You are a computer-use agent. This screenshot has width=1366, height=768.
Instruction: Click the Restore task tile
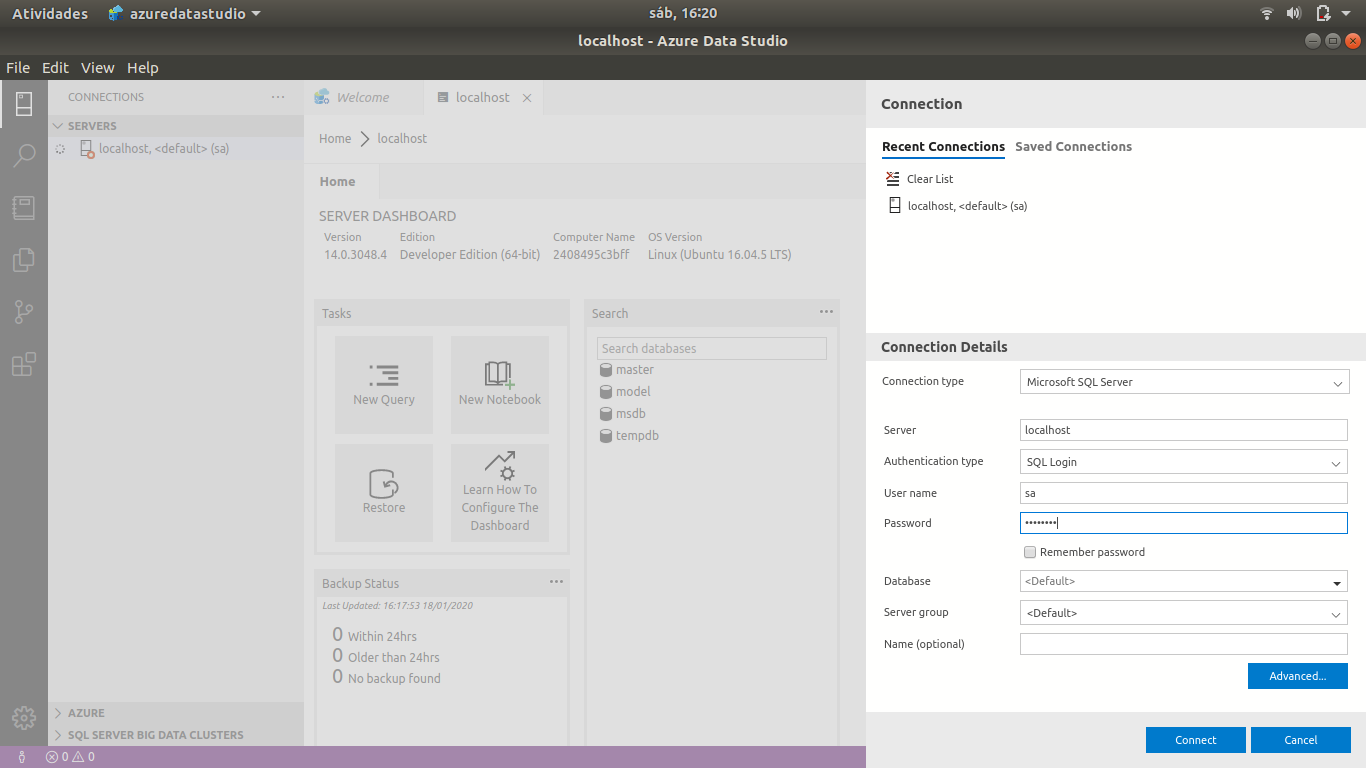tap(384, 493)
